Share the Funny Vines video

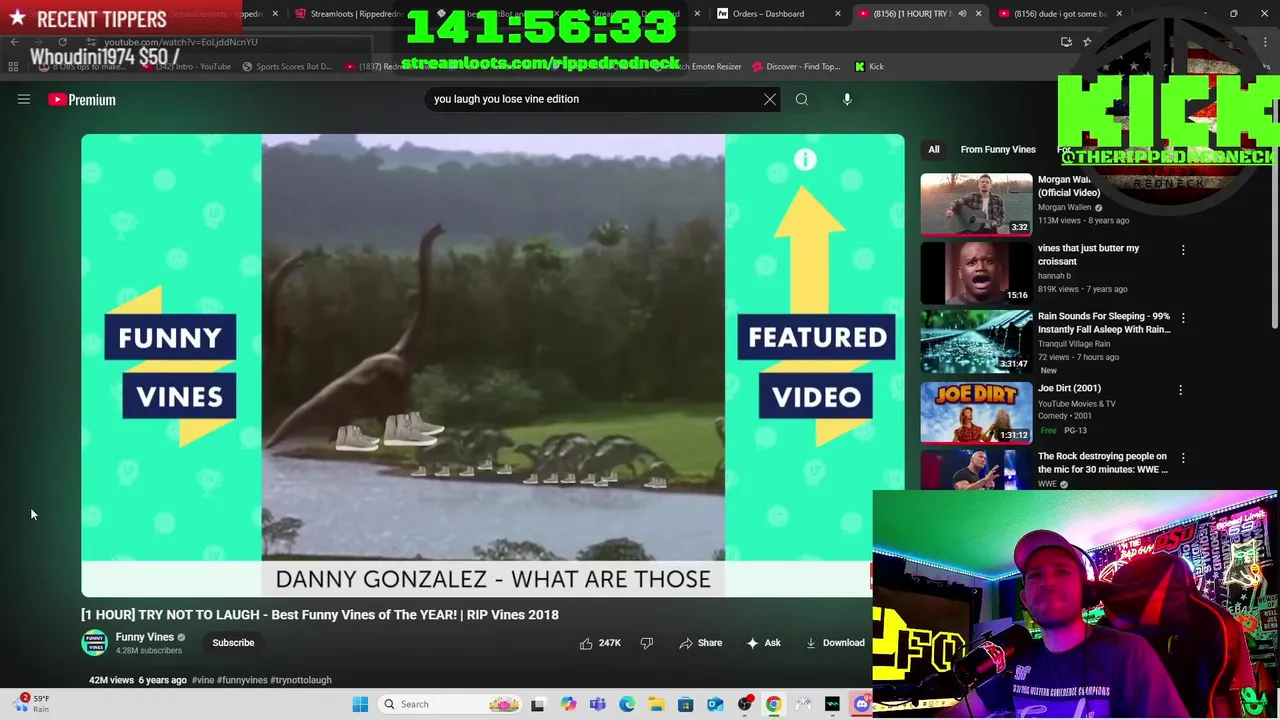700,643
